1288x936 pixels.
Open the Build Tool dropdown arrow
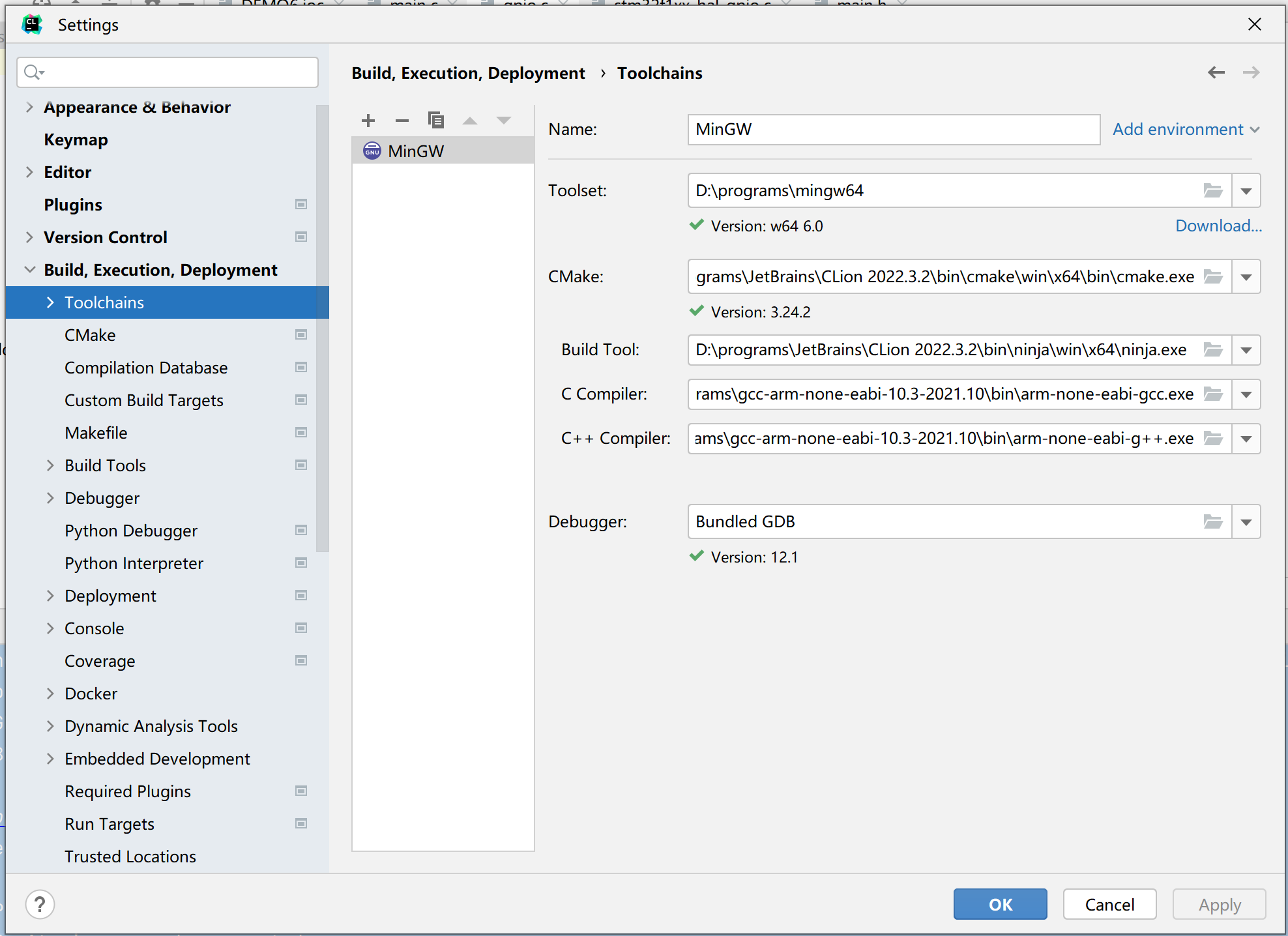1246,350
